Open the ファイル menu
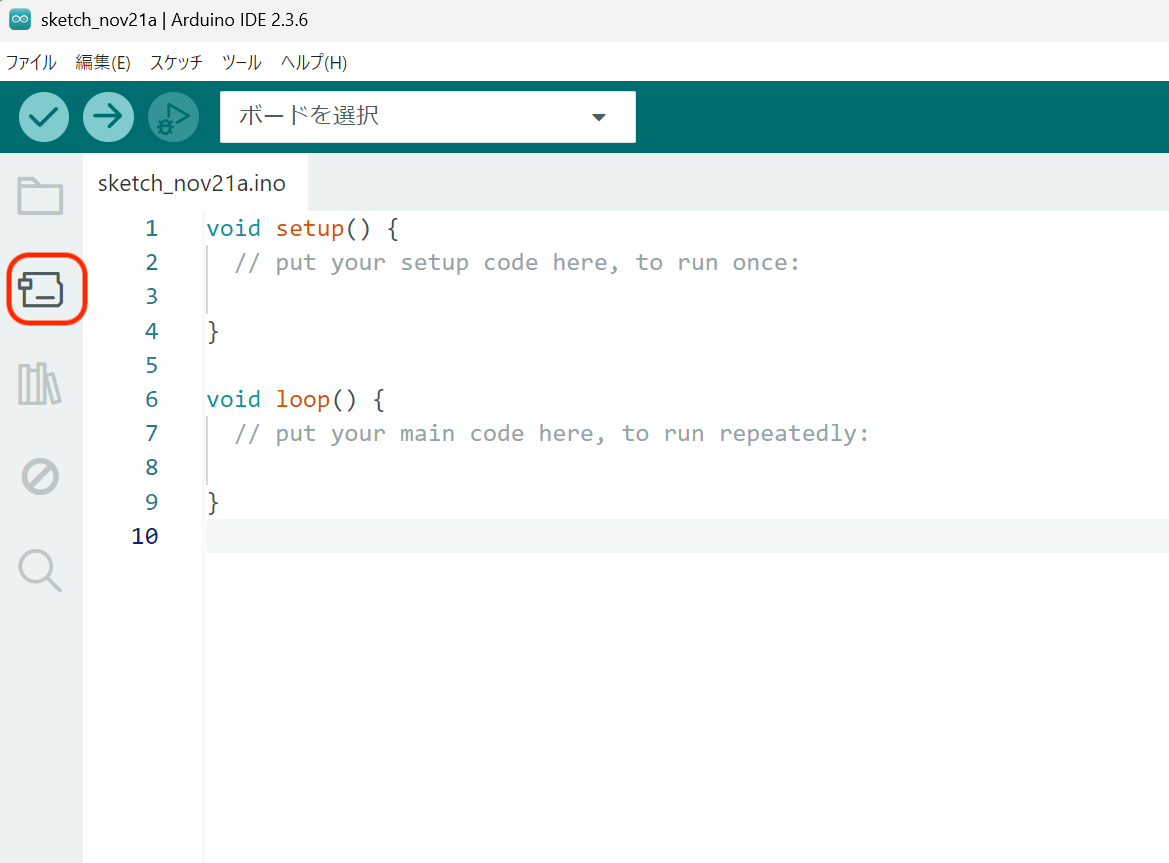The height and width of the screenshot is (863, 1169). [x=31, y=62]
